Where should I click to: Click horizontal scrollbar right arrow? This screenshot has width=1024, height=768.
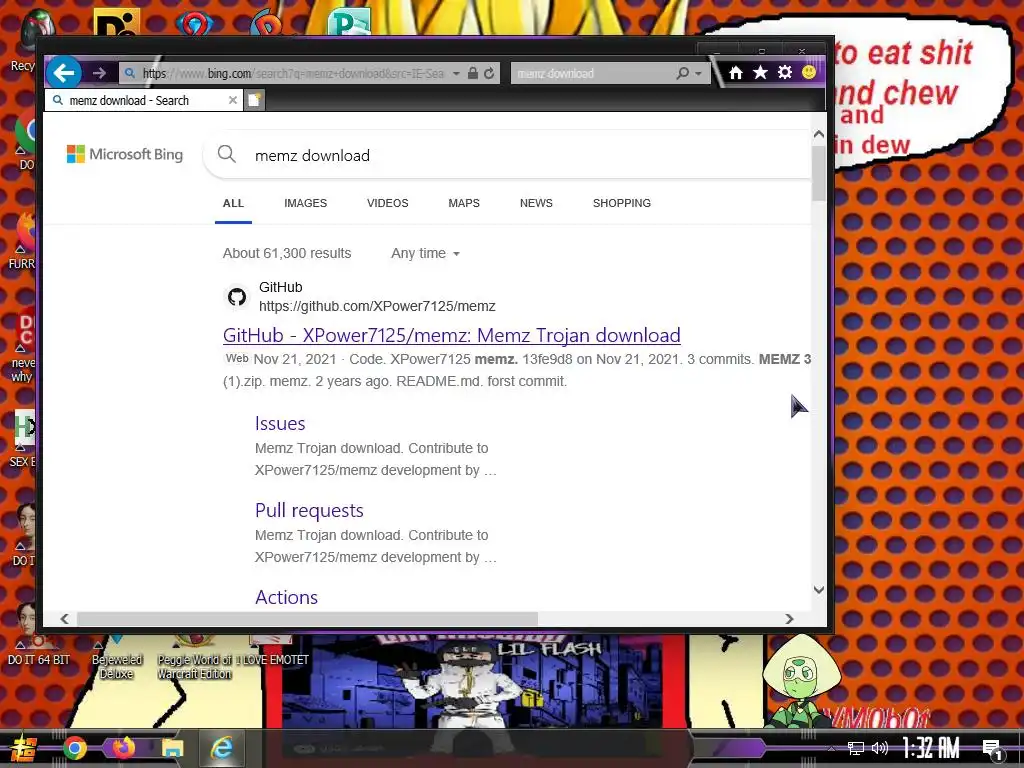tap(790, 618)
